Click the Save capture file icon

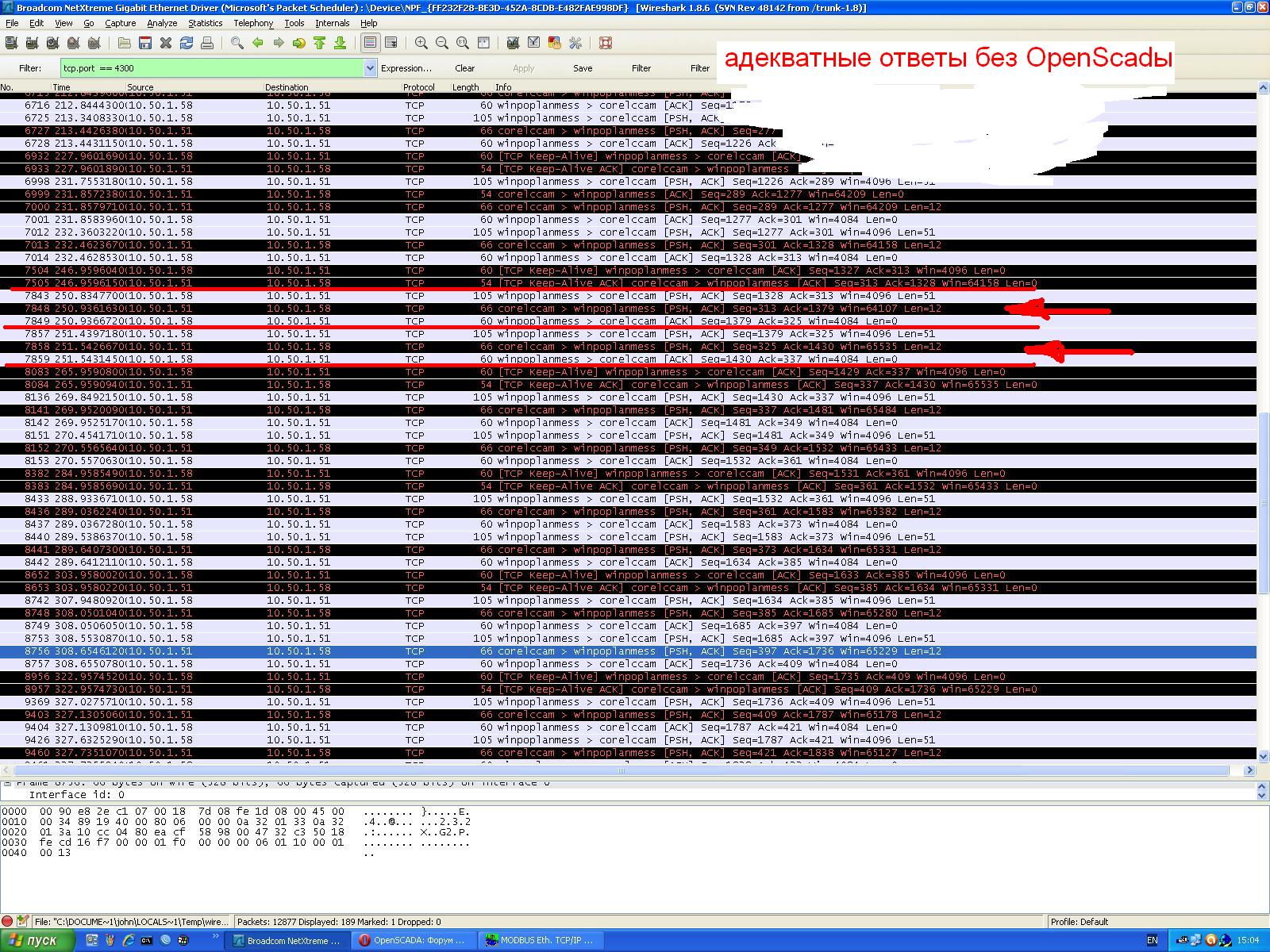[x=145, y=43]
